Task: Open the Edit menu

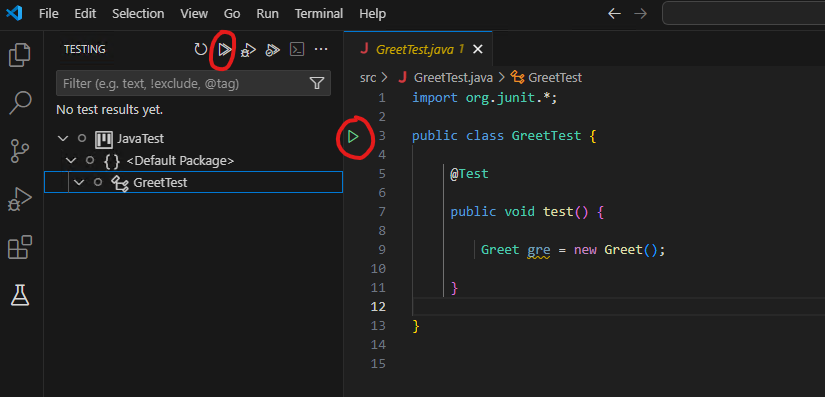Action: pyautogui.click(x=85, y=14)
